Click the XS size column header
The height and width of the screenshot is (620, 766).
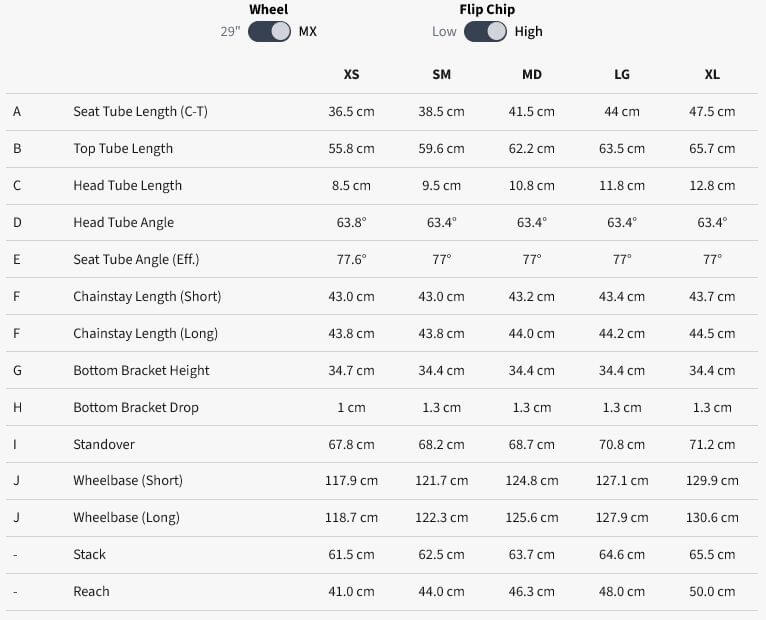tap(351, 74)
